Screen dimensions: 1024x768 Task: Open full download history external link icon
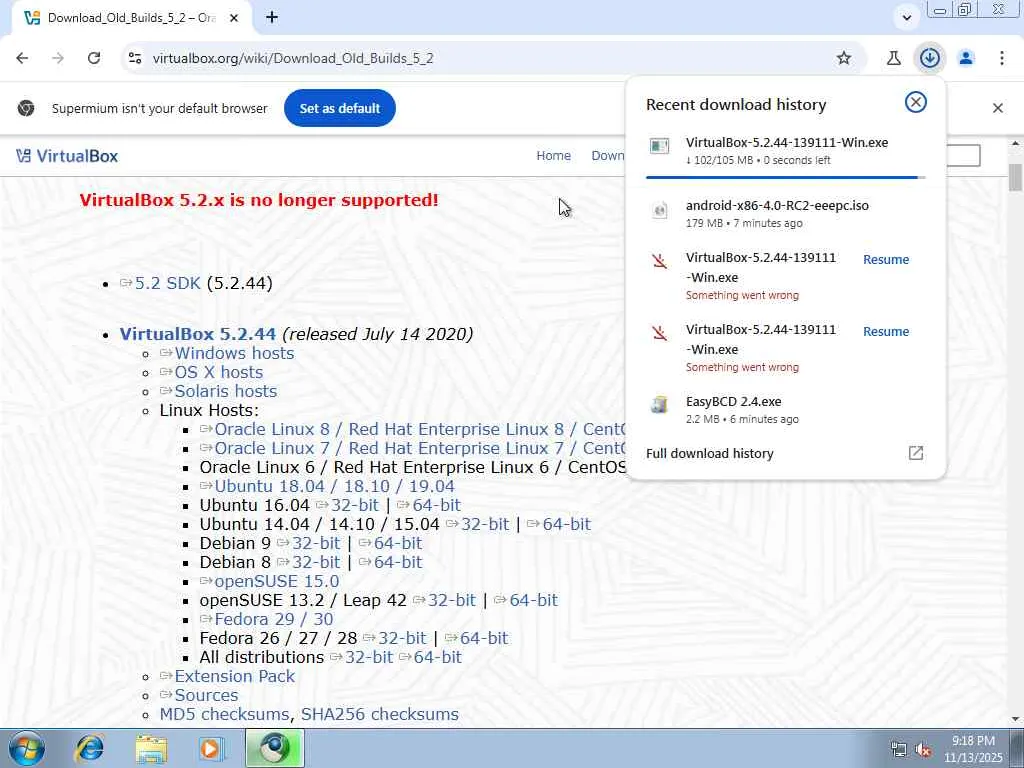pos(916,453)
